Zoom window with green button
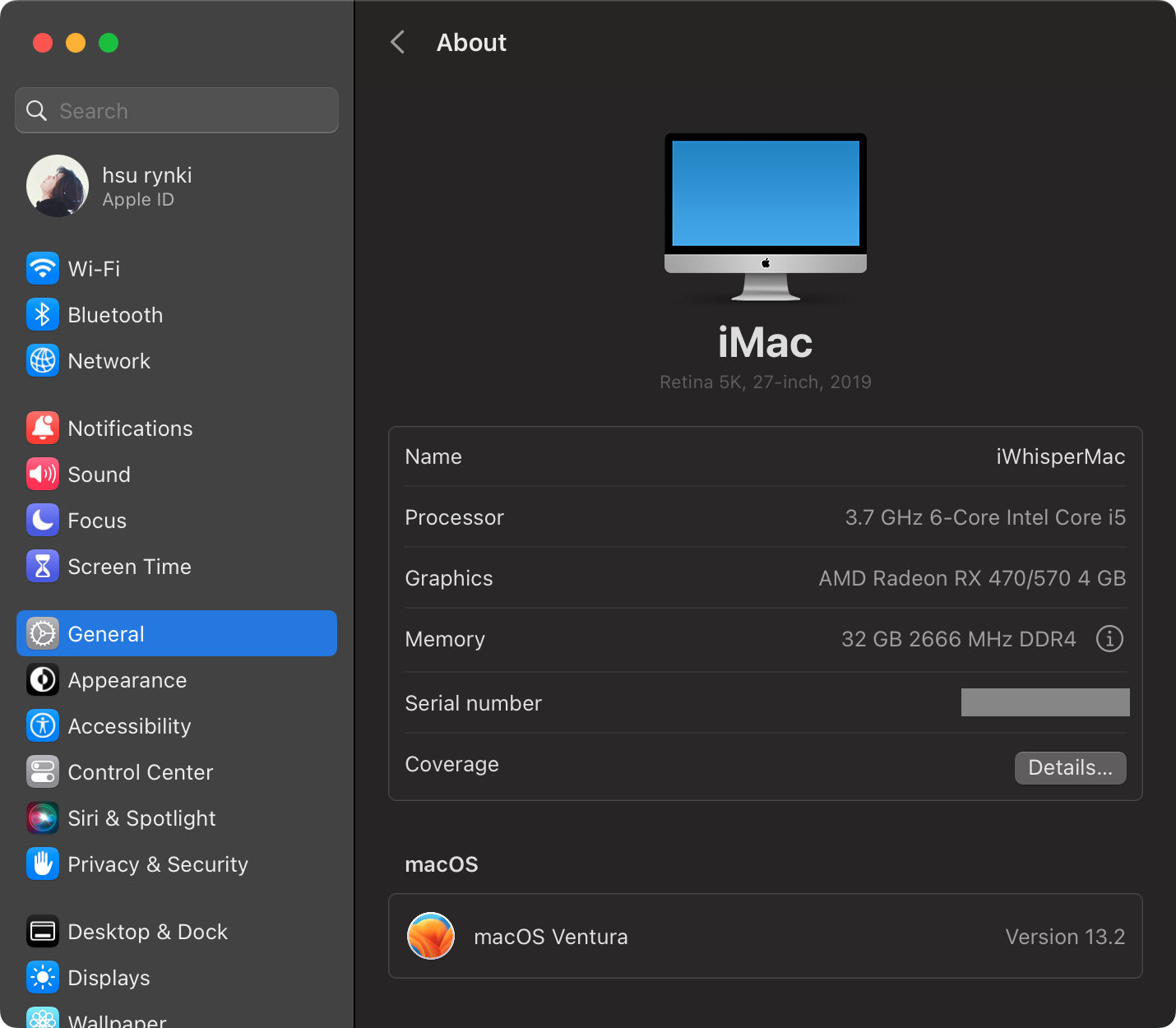1176x1028 pixels. click(x=109, y=43)
